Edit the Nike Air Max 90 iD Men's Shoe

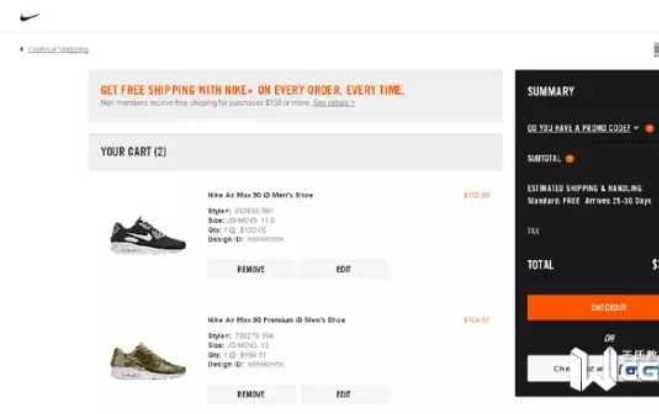[343, 269]
